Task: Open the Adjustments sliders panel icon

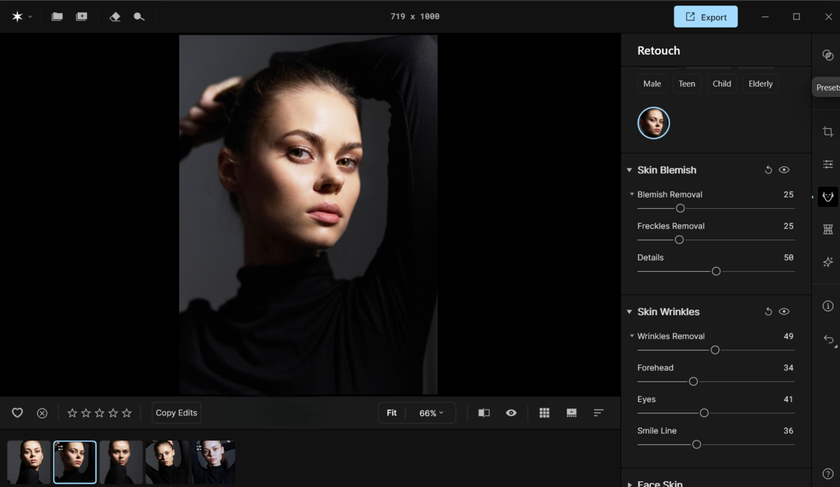Action: (828, 164)
